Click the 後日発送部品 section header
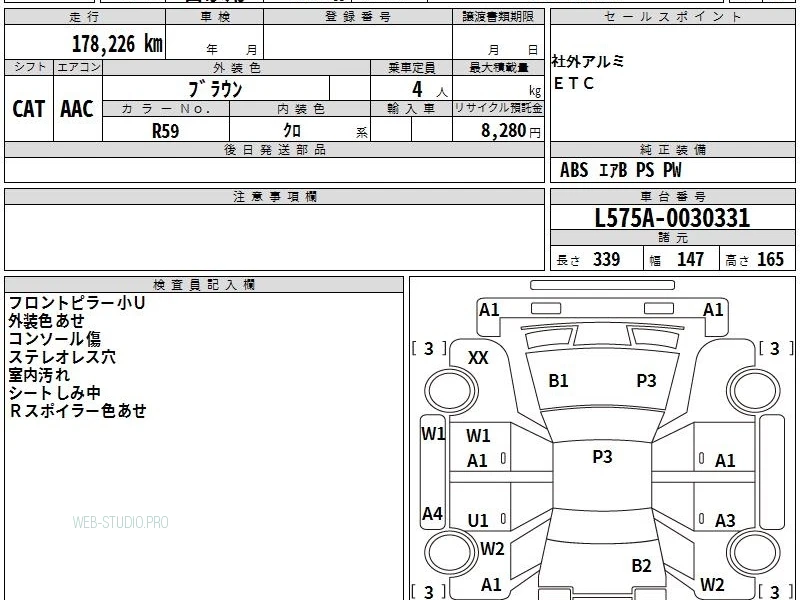The width and height of the screenshot is (800, 600). point(274,149)
